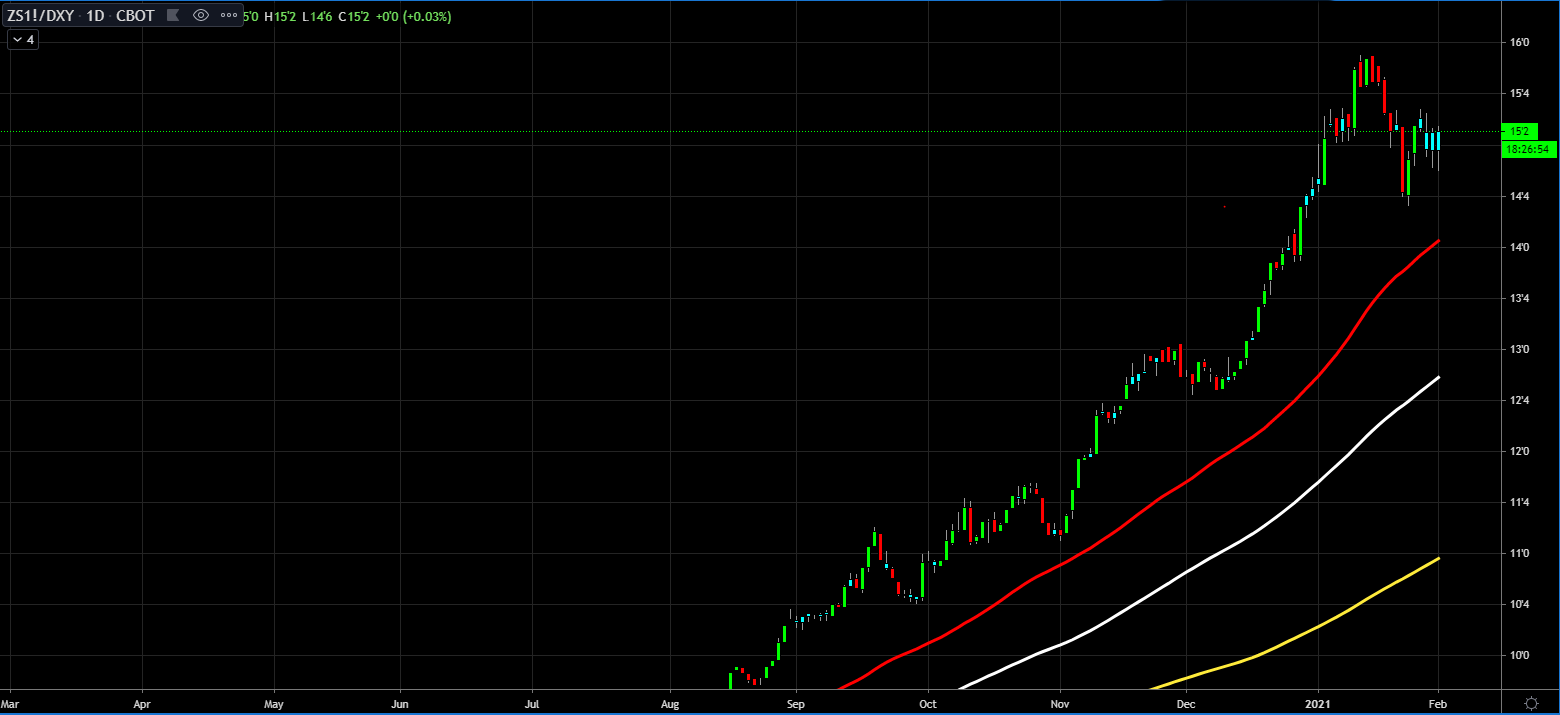The height and width of the screenshot is (715, 1560).
Task: Click the 16'0 price axis label
Action: [x=1520, y=42]
